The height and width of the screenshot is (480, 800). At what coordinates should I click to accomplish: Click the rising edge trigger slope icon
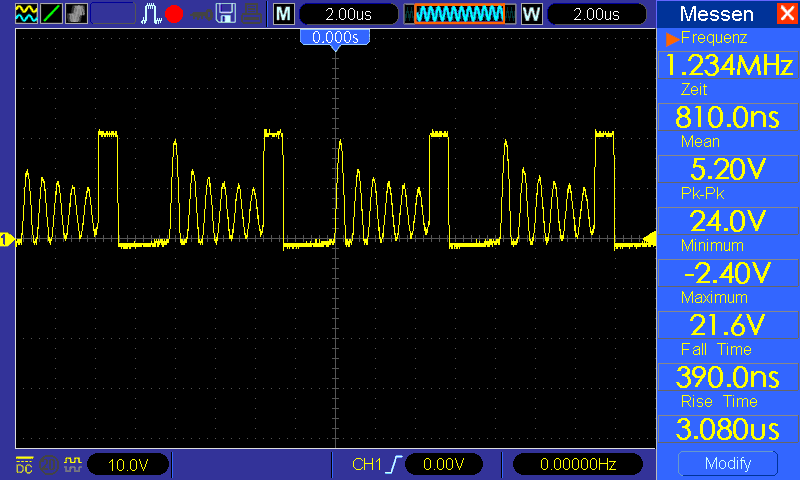pyautogui.click(x=395, y=465)
